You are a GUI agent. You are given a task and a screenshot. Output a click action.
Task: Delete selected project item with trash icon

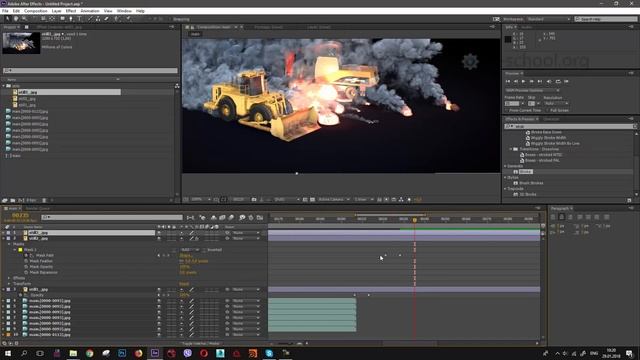click(x=44, y=200)
